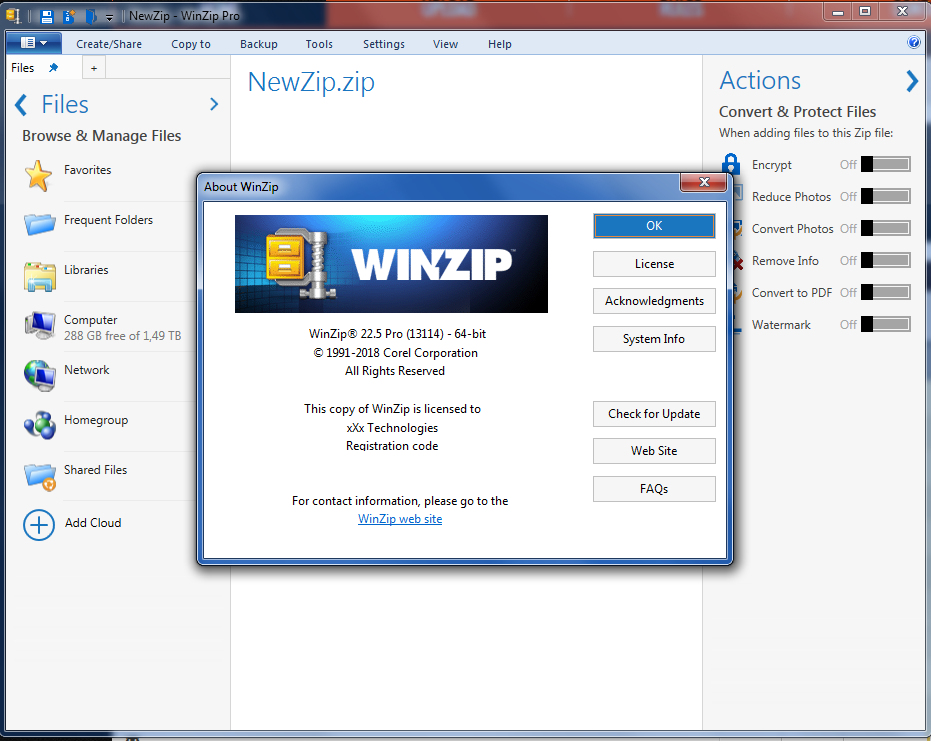Click the Remove Info label
The height and width of the screenshot is (741, 931).
(785, 261)
